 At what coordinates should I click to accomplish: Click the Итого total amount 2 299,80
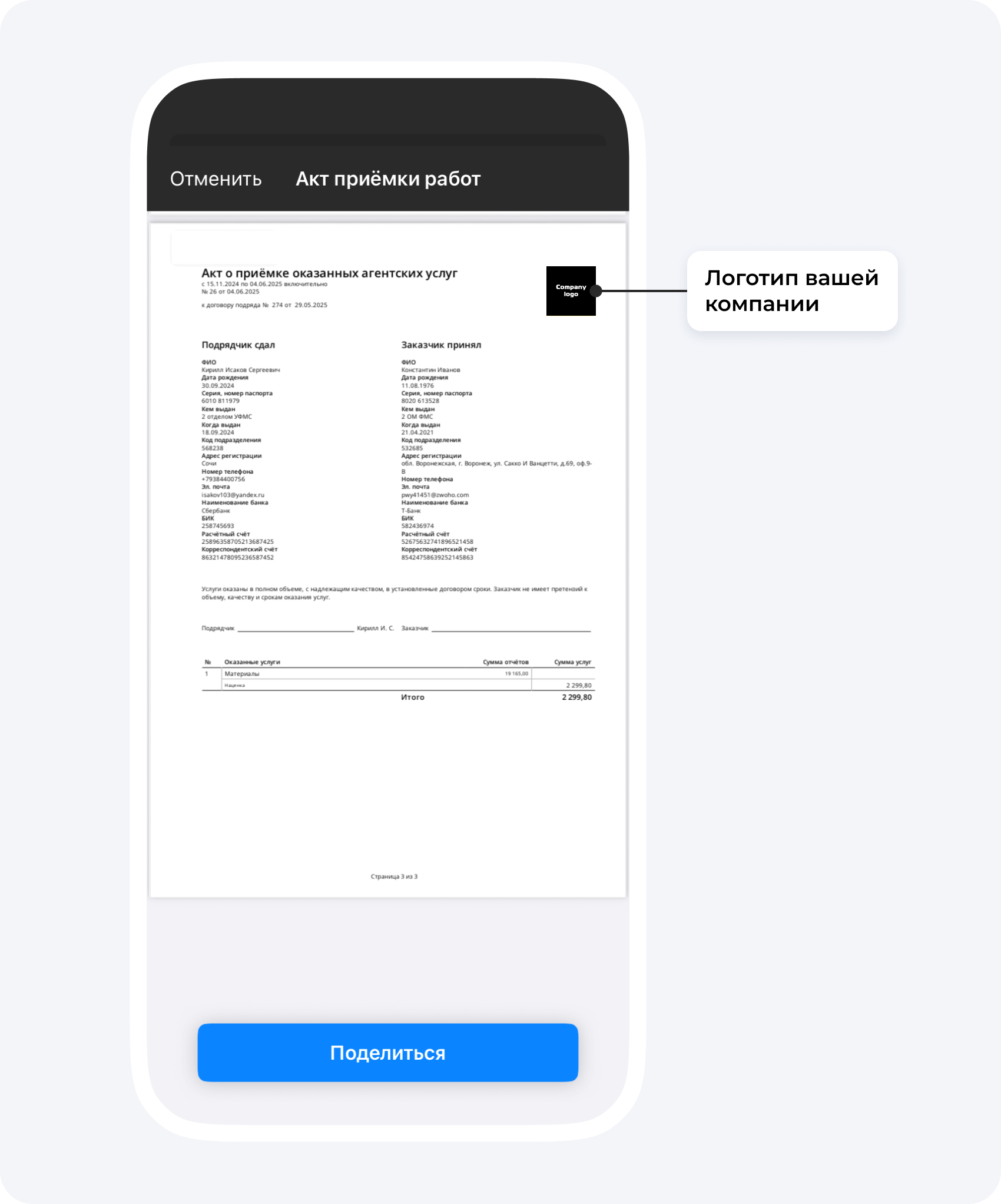(x=576, y=697)
